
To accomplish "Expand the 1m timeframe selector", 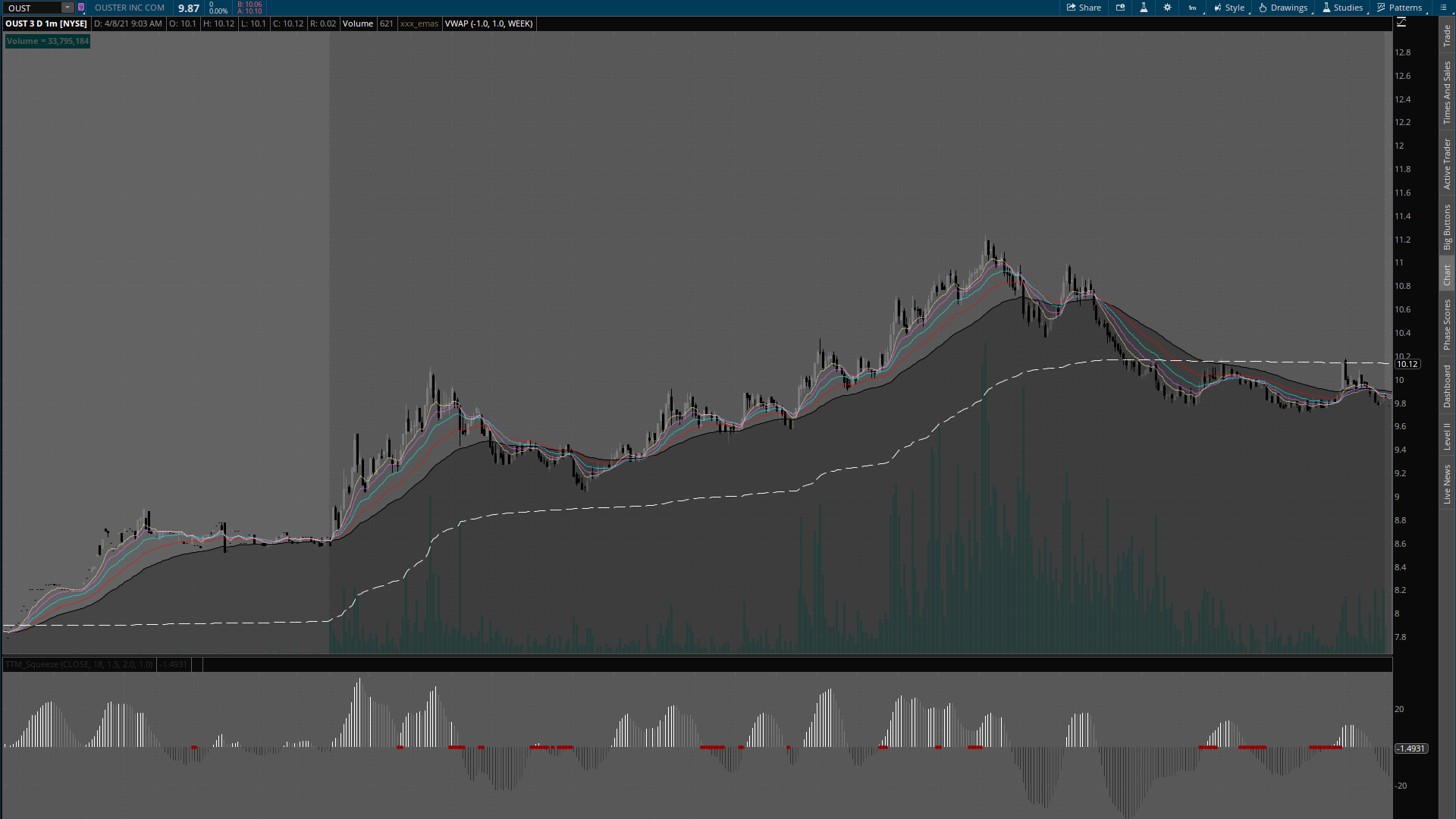I will pyautogui.click(x=1193, y=8).
